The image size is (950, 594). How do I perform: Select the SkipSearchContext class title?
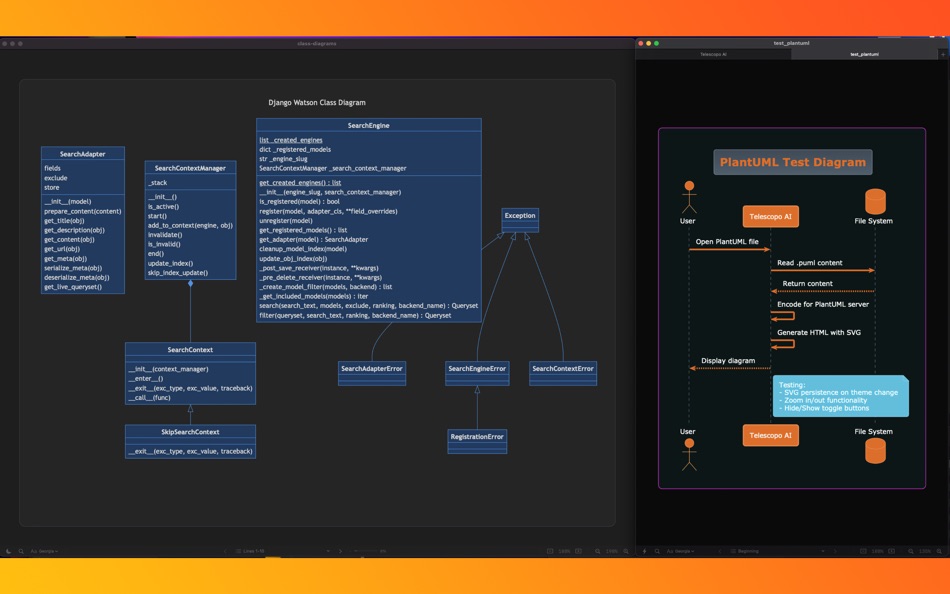pos(190,432)
